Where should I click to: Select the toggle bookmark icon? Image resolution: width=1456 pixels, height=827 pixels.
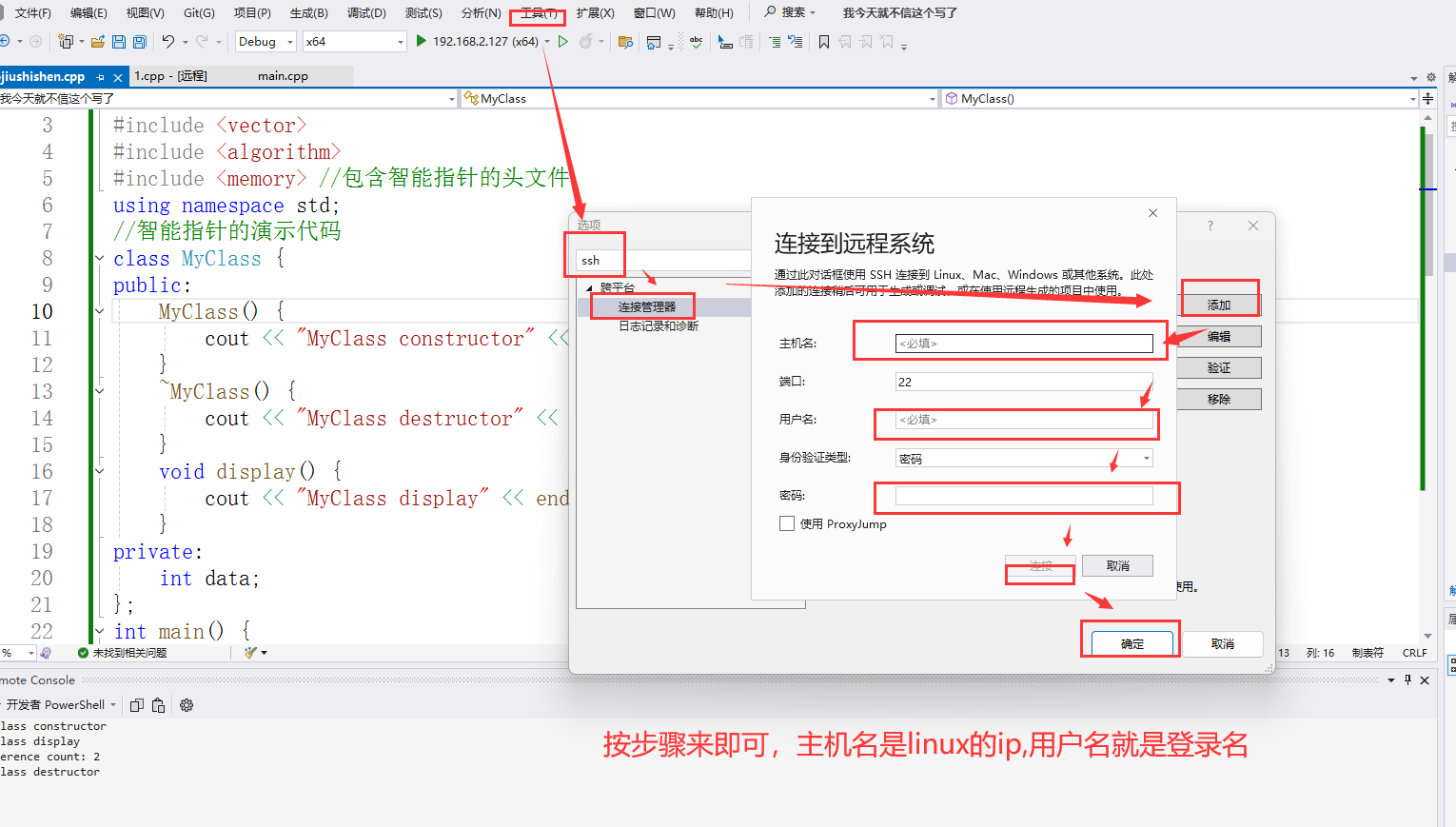[x=823, y=42]
